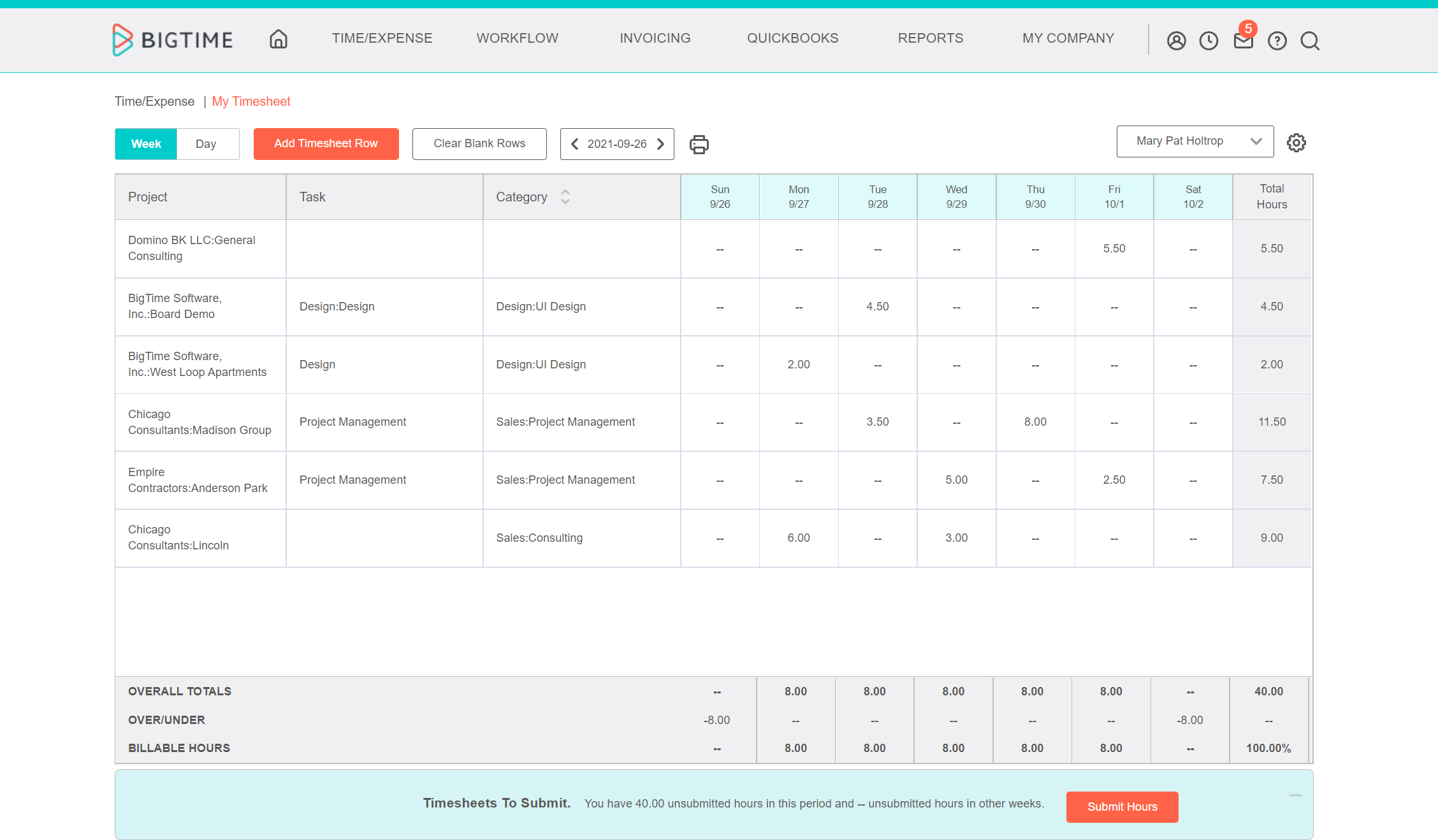Click the BigTime logo
Image resolution: width=1438 pixels, height=840 pixels.
[x=173, y=40]
